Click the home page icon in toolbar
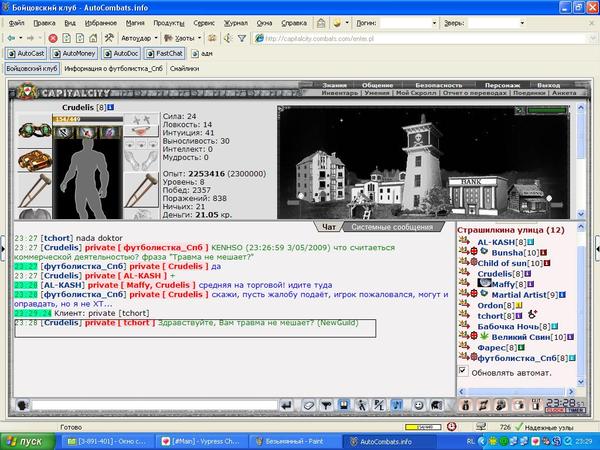The height and width of the screenshot is (450, 600). pos(93,38)
